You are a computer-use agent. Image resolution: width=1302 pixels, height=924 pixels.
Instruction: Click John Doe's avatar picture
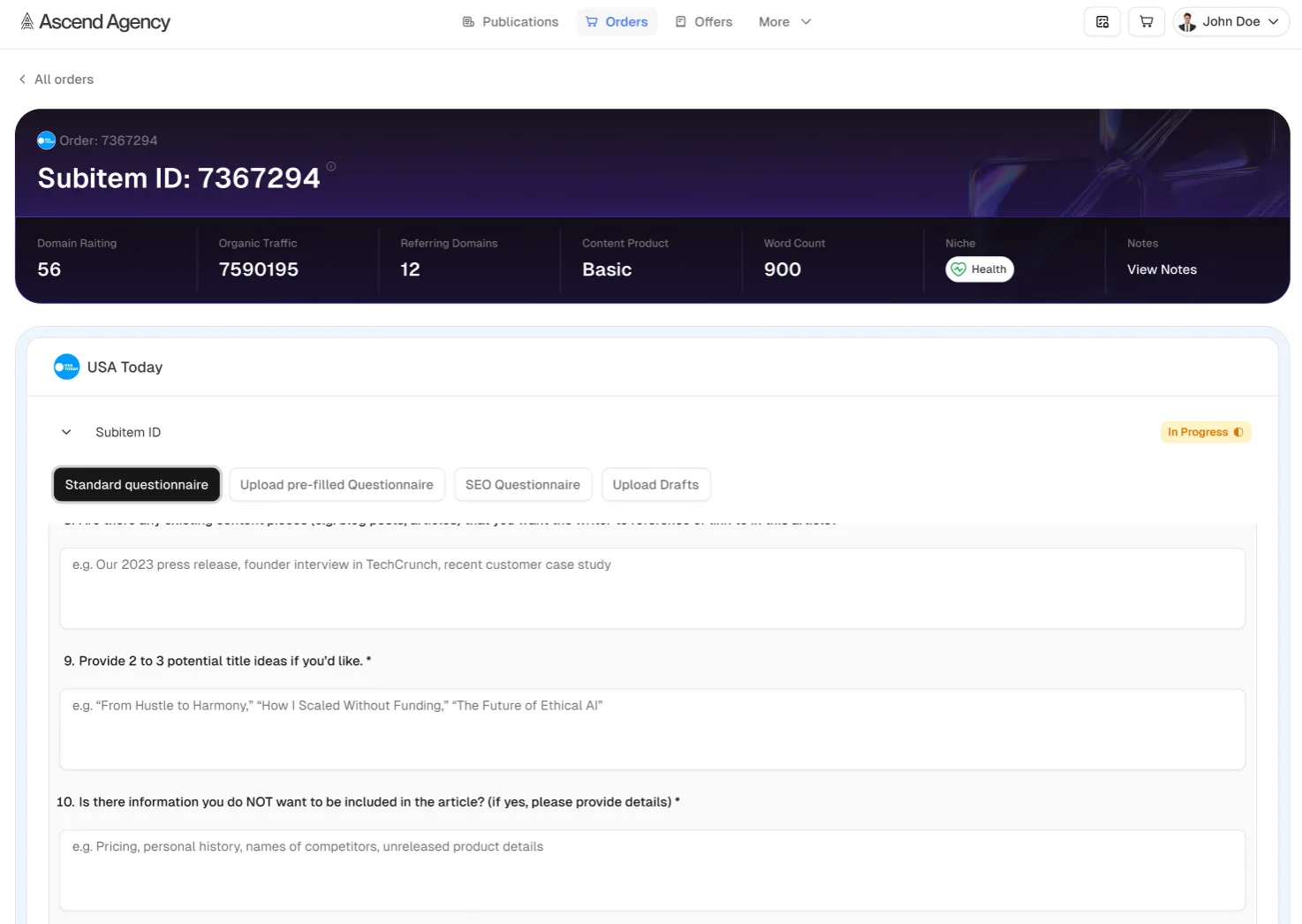point(1188,22)
